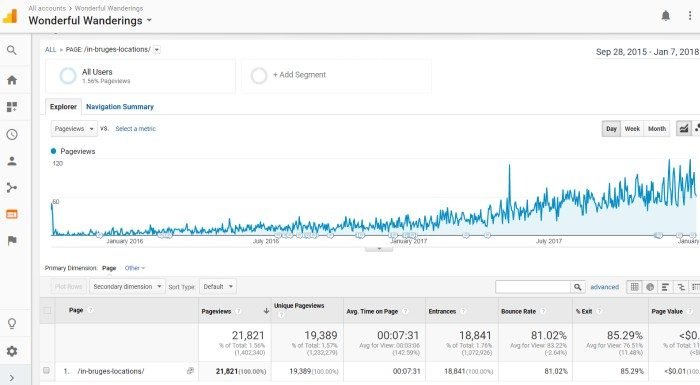
Task: Open the page filter dropdown arrow
Action: click(x=157, y=50)
